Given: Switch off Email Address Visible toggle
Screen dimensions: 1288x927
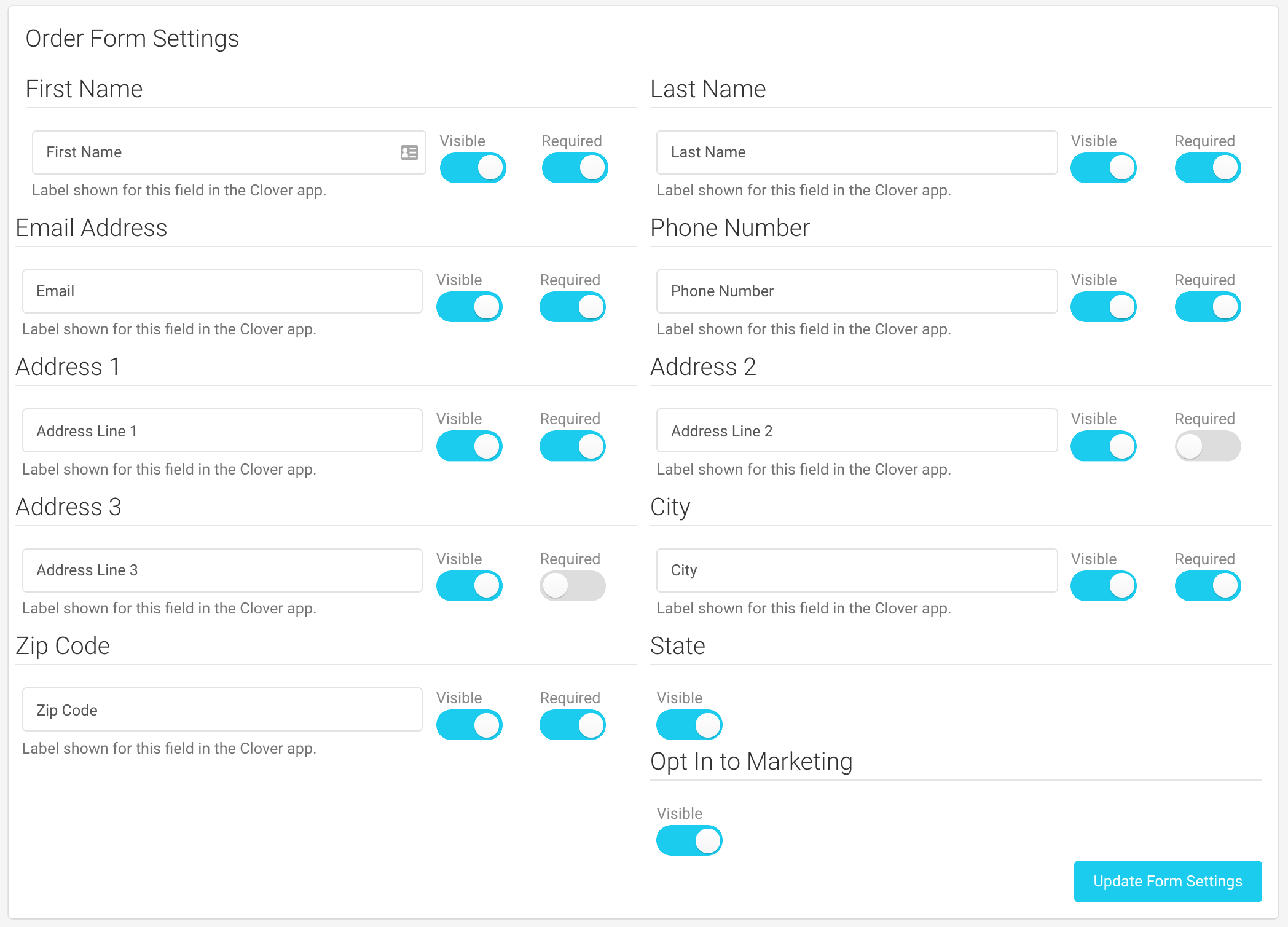Looking at the screenshot, I should [469, 307].
